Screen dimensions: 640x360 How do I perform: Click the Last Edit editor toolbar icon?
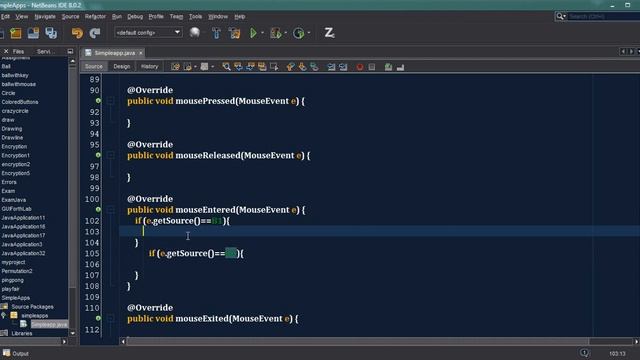click(176, 67)
